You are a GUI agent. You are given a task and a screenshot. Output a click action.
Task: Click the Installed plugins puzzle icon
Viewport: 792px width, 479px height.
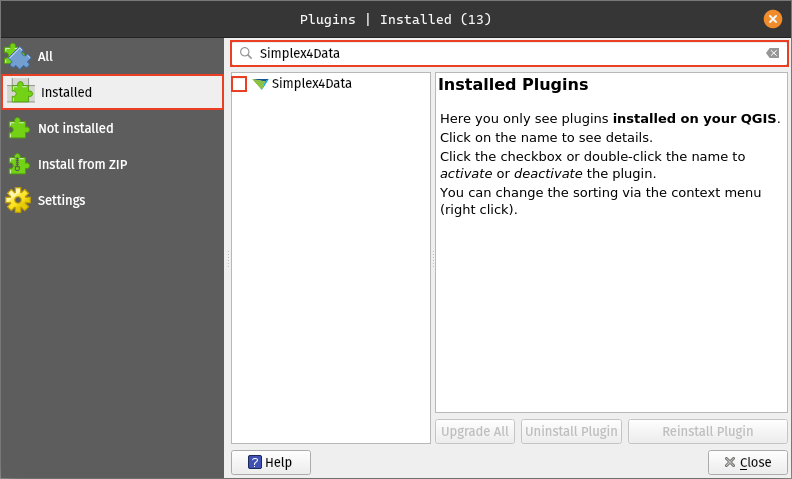coord(21,92)
